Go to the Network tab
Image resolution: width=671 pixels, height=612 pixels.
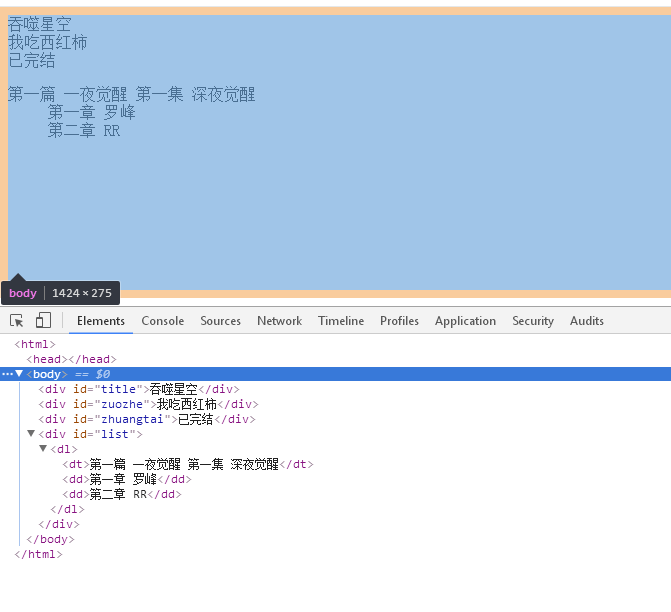coord(279,321)
